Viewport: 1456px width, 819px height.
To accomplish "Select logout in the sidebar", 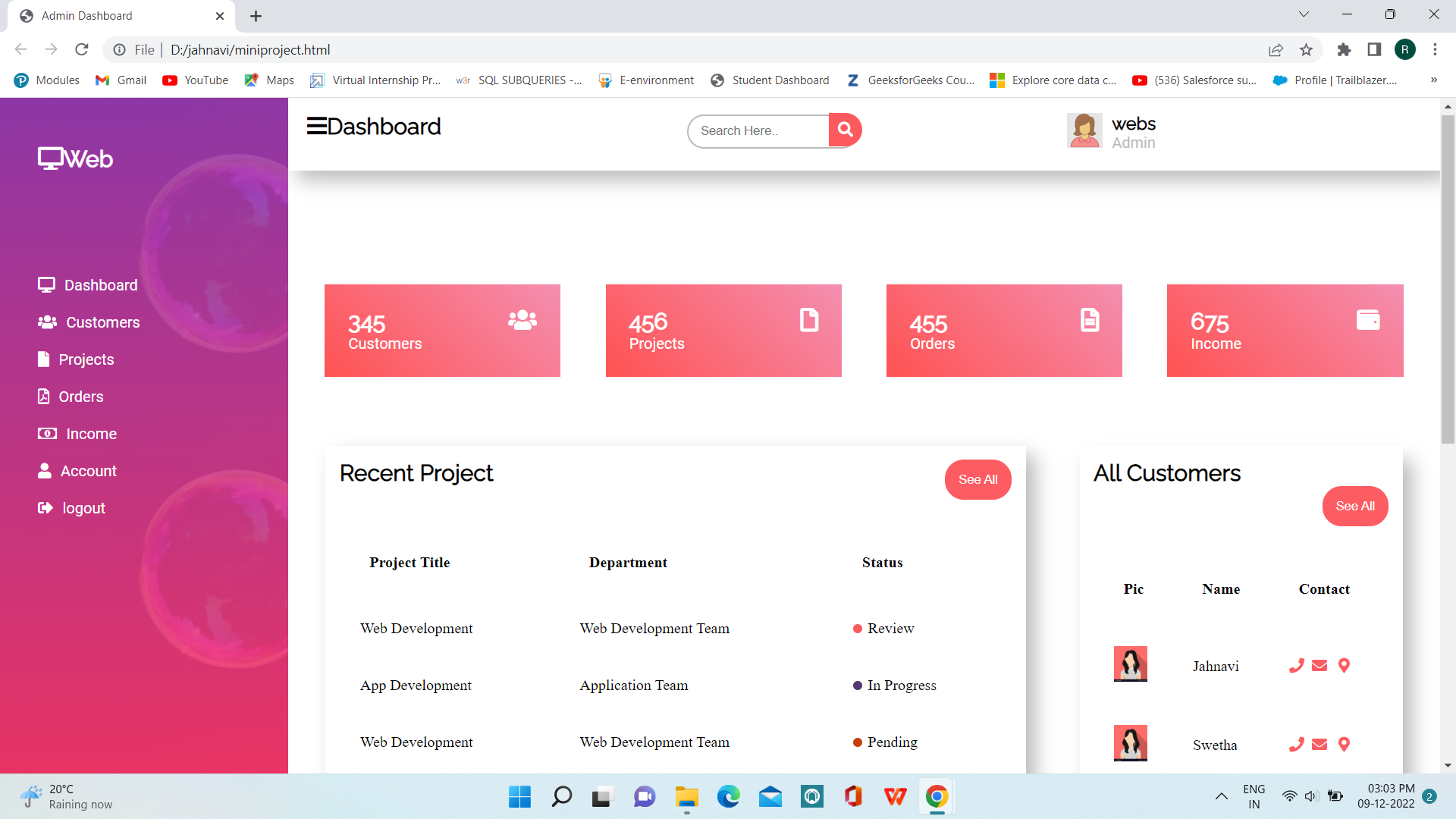I will click(x=83, y=508).
